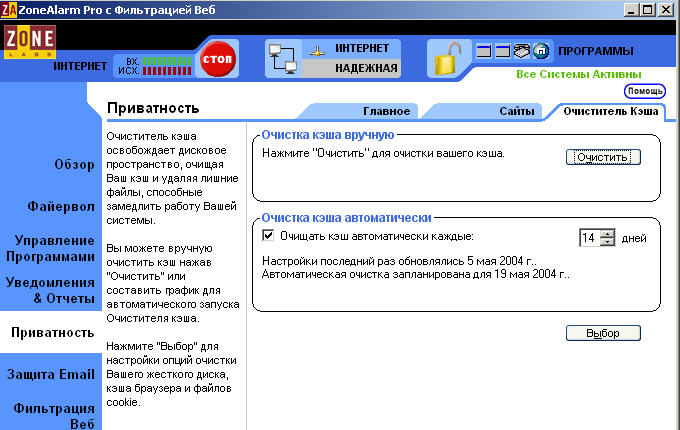This screenshot has height=430, width=680.
Task: Open the Файервол sidebar section
Action: [61, 206]
